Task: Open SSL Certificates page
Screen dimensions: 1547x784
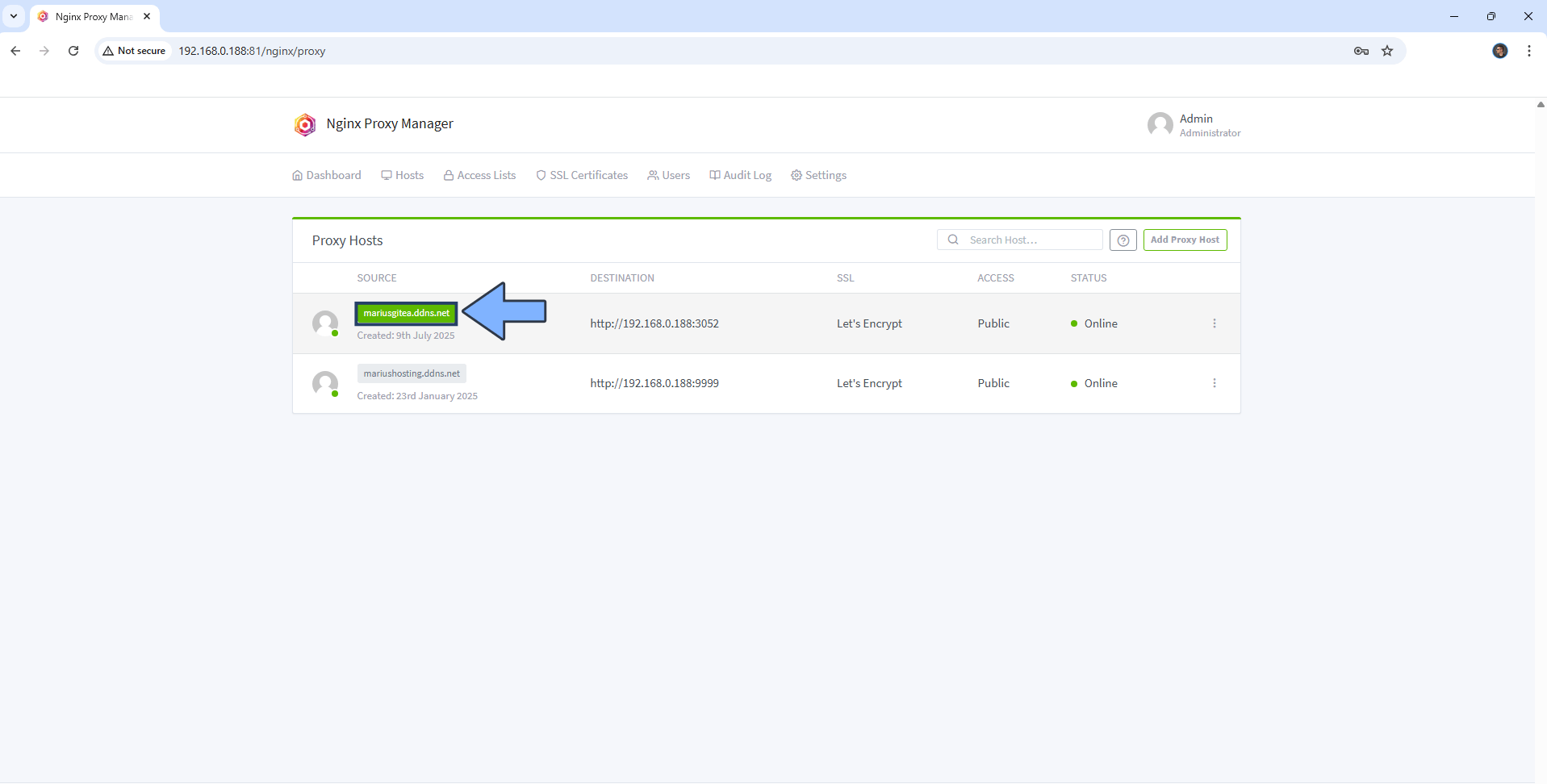Action: pos(582,175)
